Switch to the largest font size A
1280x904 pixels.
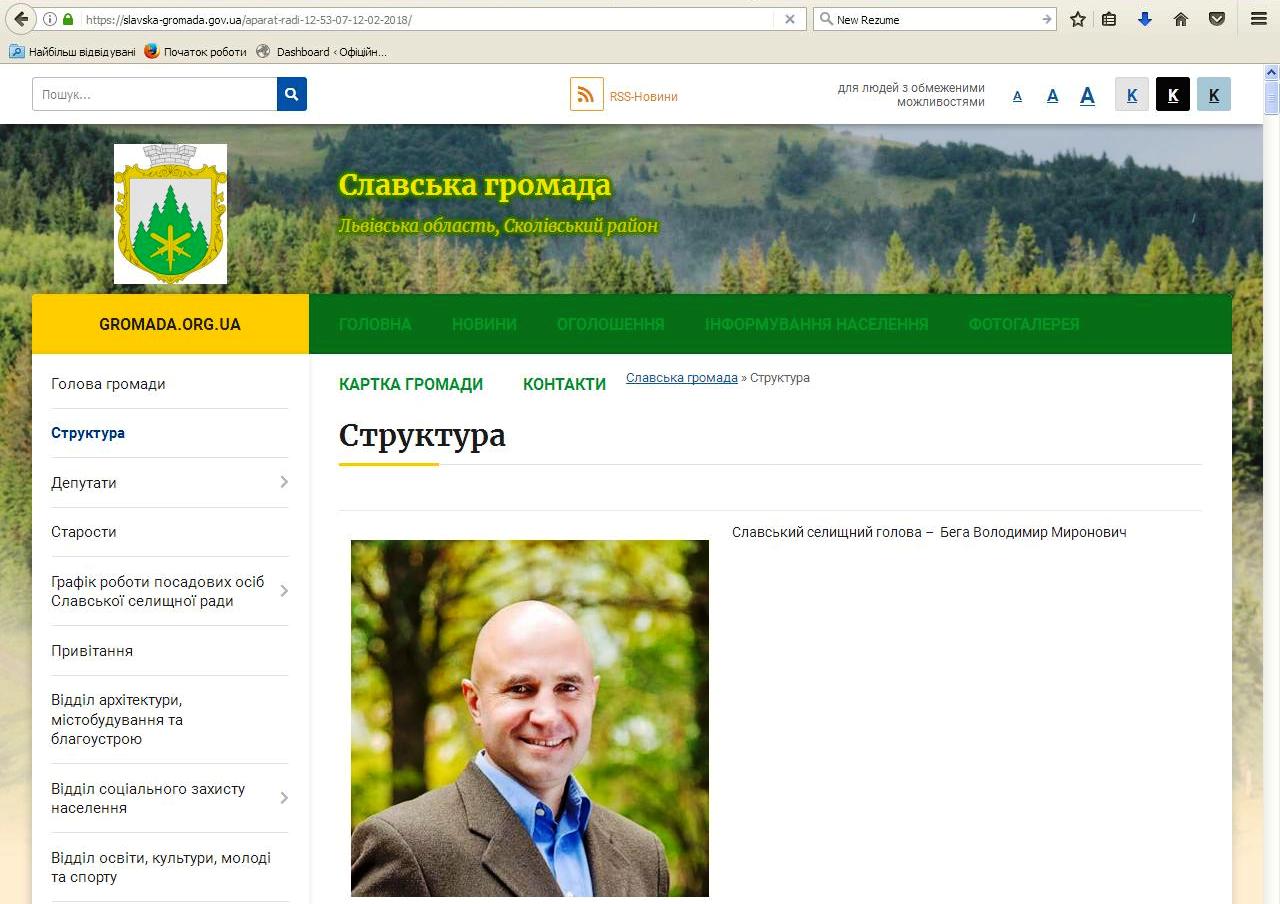point(1087,96)
